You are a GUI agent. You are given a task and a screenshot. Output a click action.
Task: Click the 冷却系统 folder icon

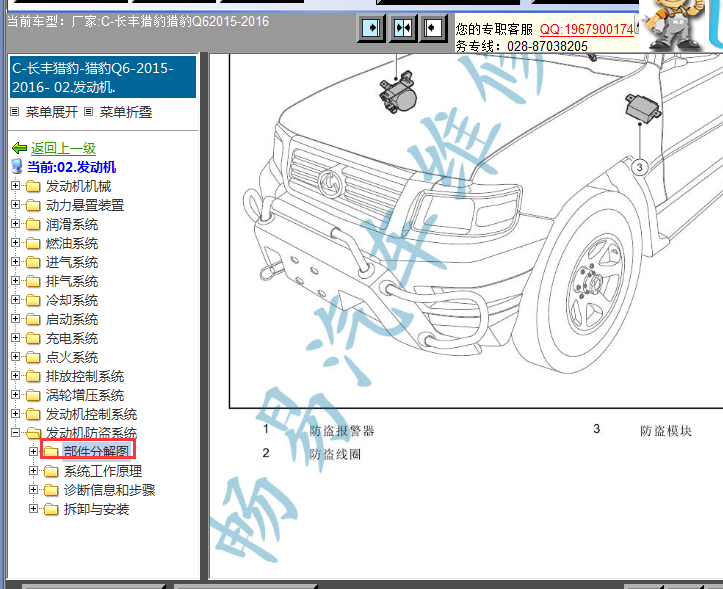click(33, 301)
